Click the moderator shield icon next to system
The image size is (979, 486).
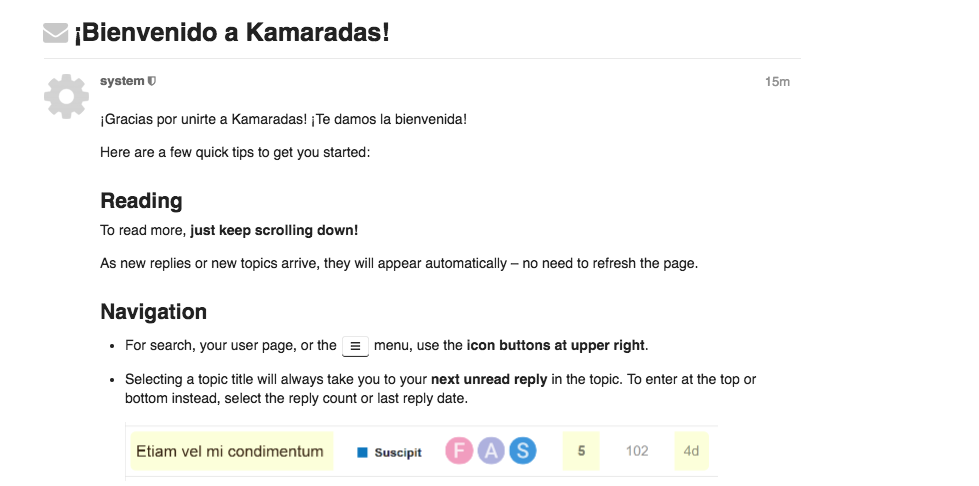[x=152, y=81]
